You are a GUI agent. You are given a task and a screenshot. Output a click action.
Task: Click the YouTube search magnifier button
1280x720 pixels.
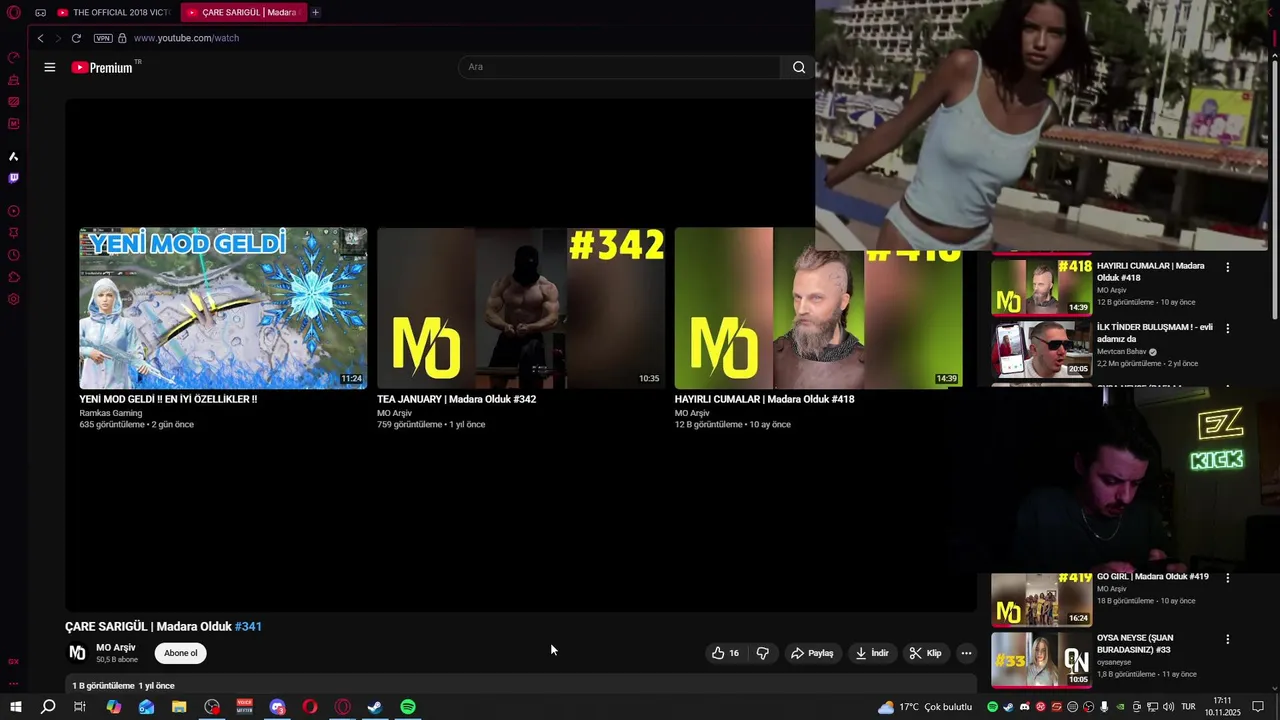coord(798,67)
